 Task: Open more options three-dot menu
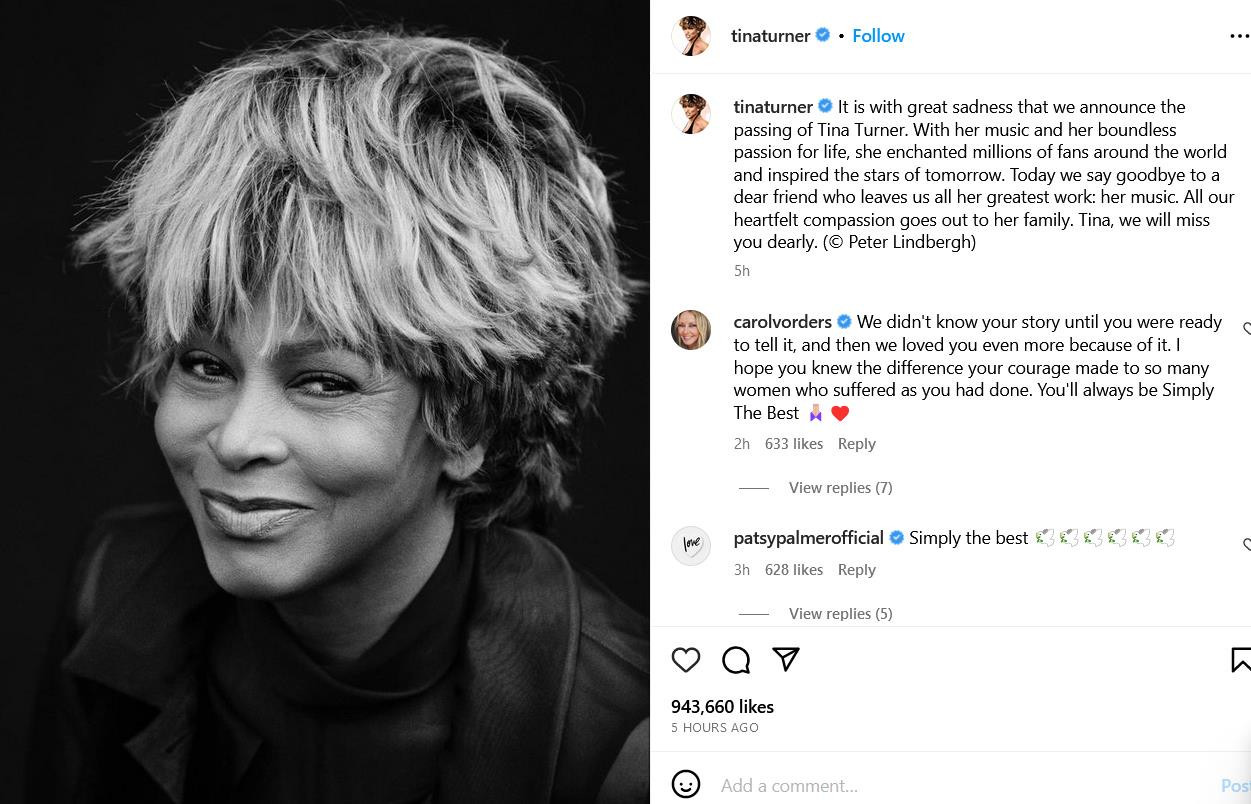(1239, 36)
